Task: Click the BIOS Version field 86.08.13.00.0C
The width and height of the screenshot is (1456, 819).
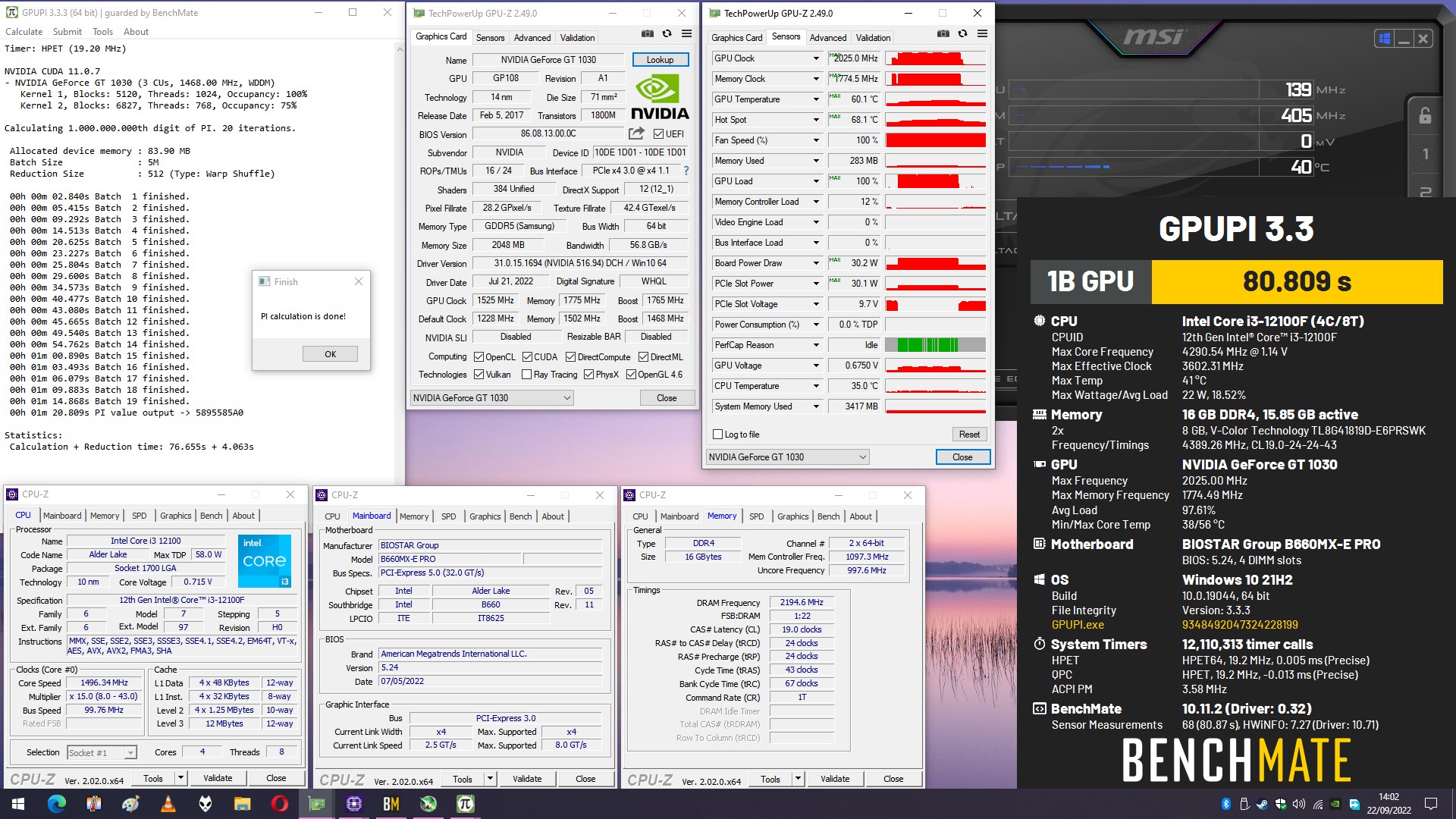Action: click(548, 133)
